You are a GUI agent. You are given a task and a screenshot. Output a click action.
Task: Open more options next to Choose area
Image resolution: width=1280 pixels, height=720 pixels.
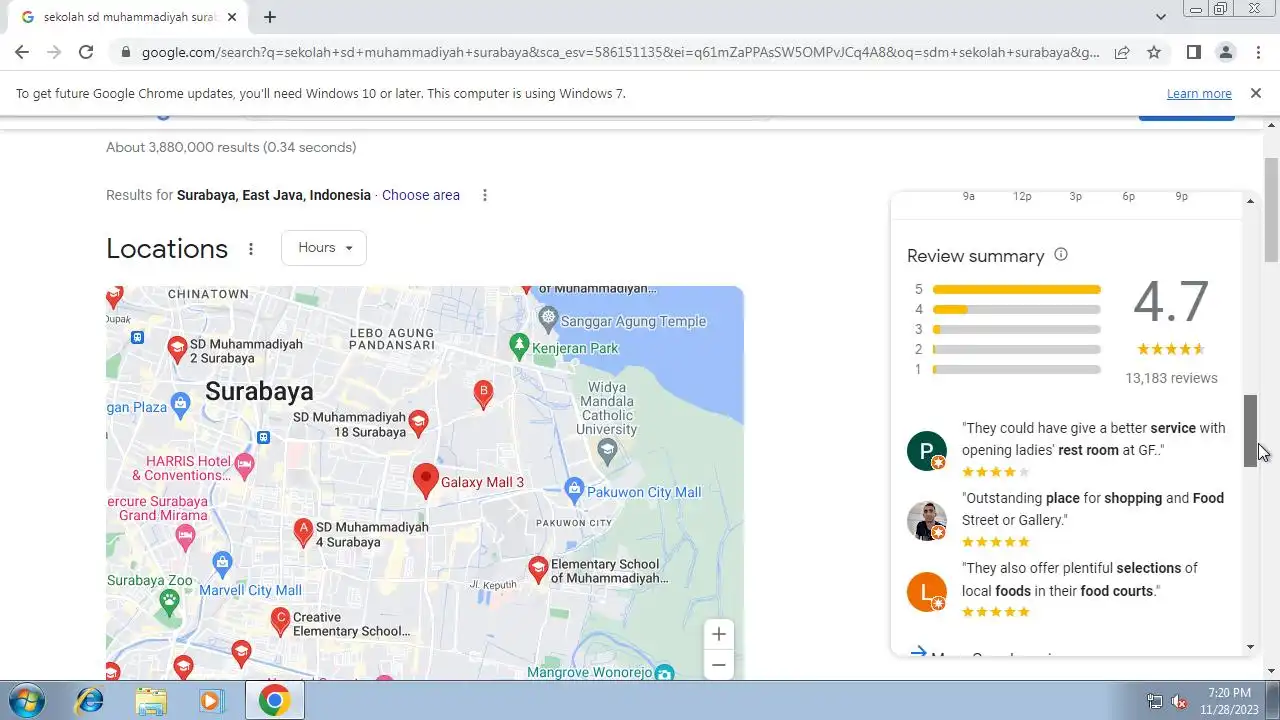pyautogui.click(x=485, y=195)
